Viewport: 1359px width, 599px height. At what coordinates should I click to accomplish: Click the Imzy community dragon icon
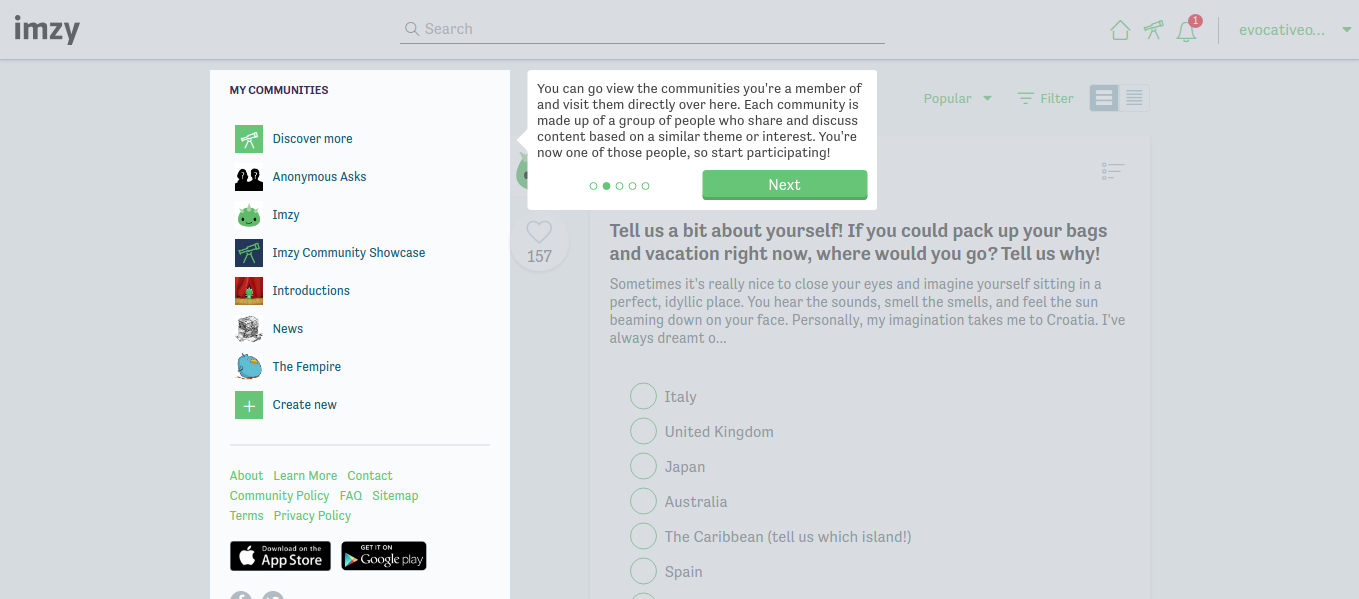[x=249, y=215]
